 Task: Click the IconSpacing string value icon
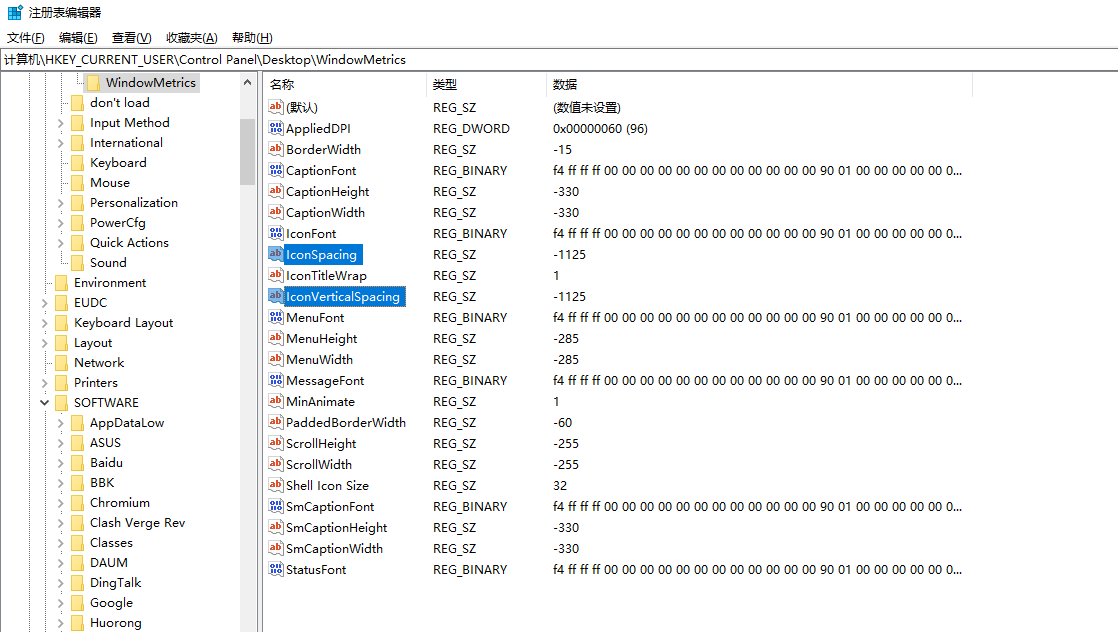click(x=276, y=254)
